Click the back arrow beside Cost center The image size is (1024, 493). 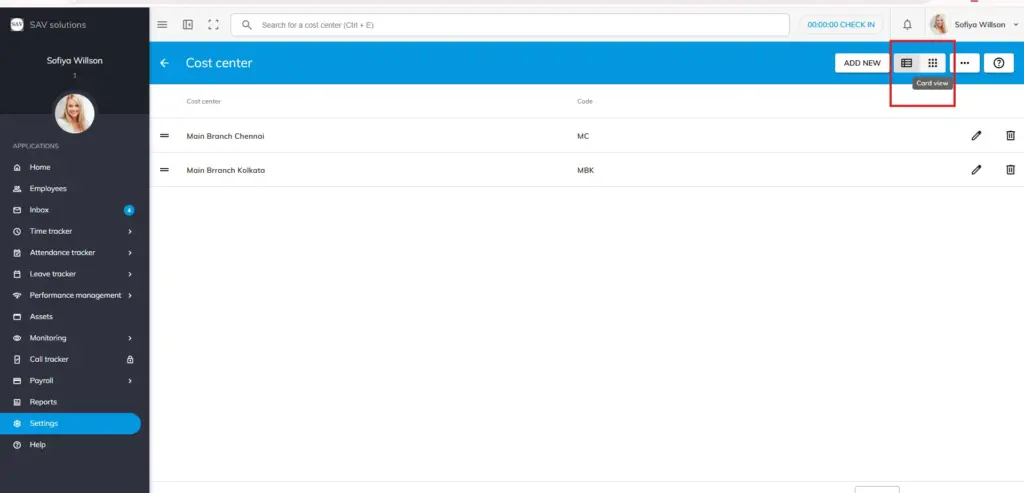point(165,63)
